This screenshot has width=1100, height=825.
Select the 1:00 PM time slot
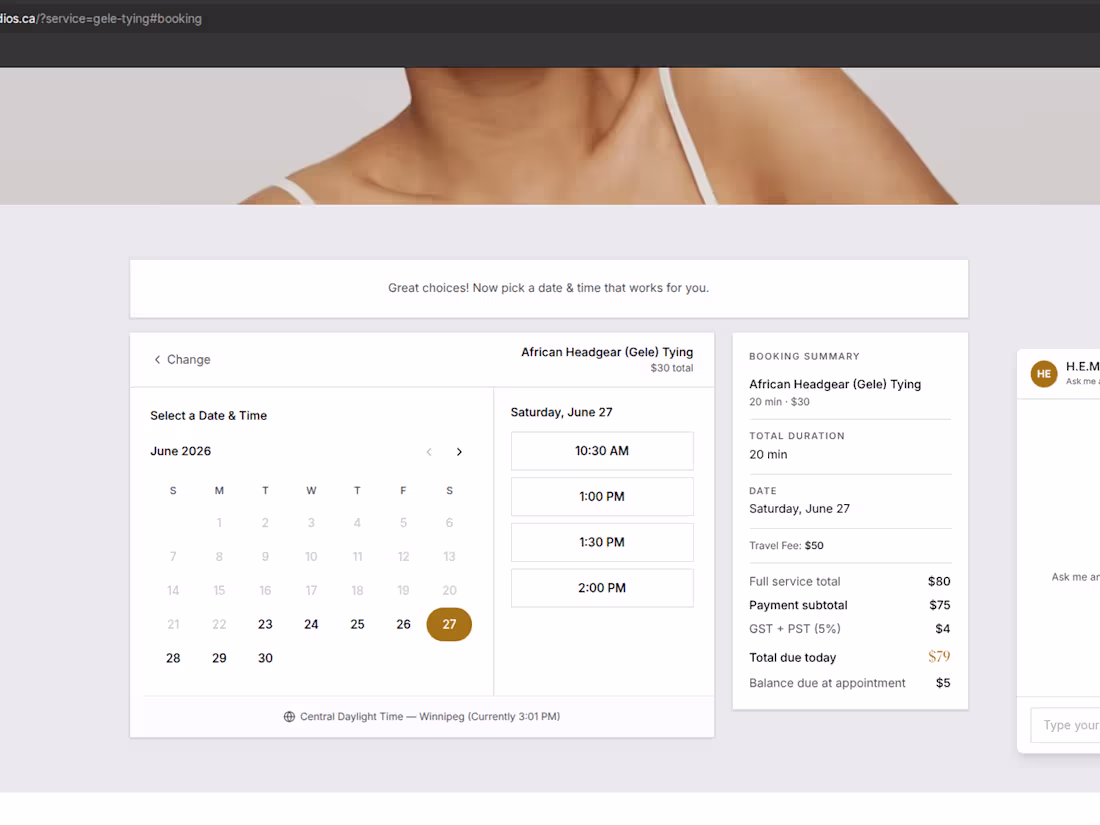tap(602, 497)
